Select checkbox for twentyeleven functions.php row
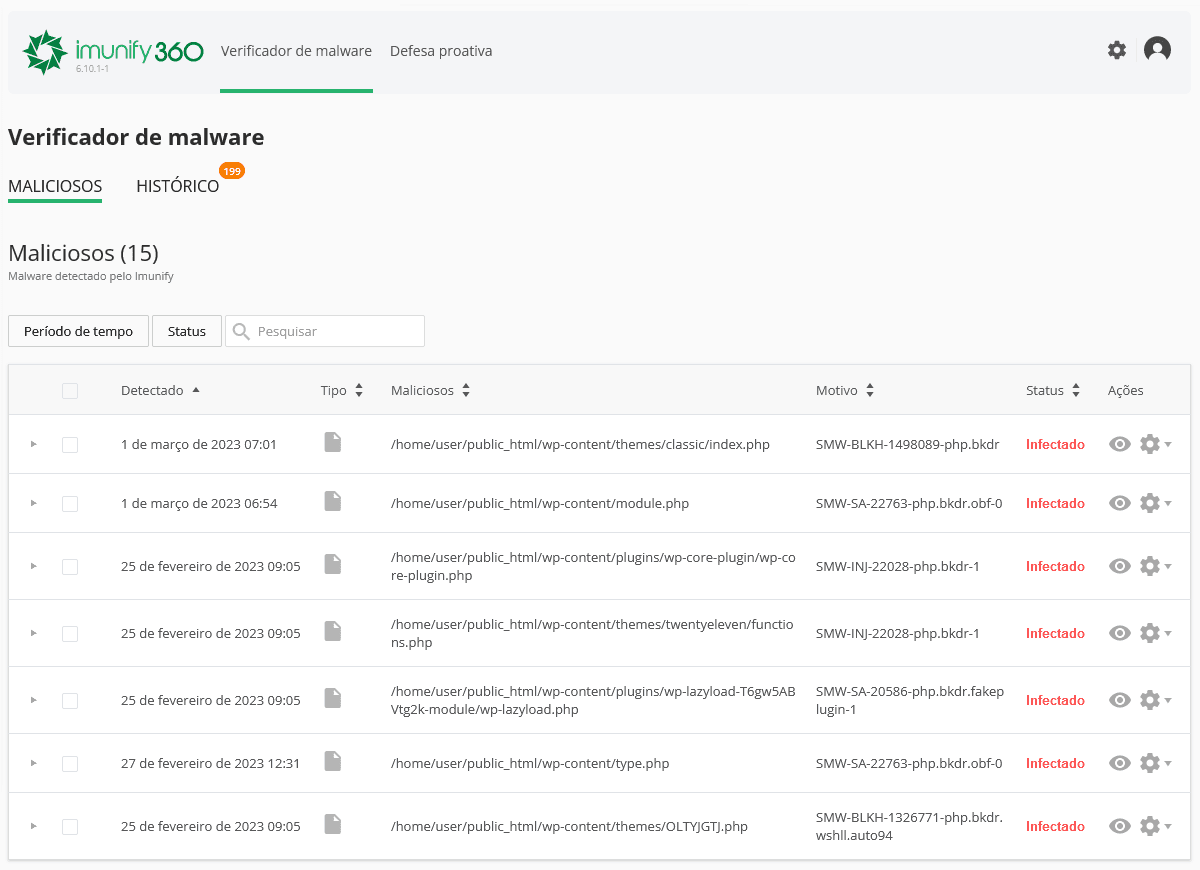The image size is (1200, 870). [70, 633]
